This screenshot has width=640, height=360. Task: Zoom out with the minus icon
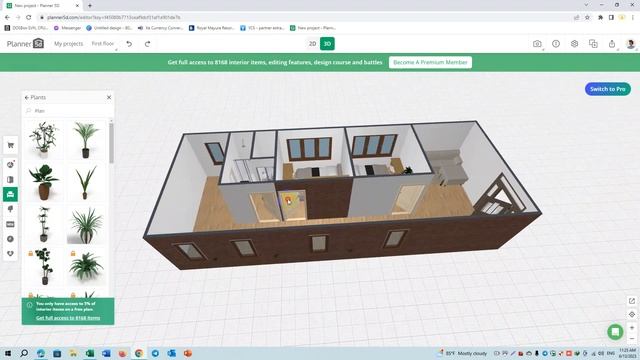tap(632, 339)
